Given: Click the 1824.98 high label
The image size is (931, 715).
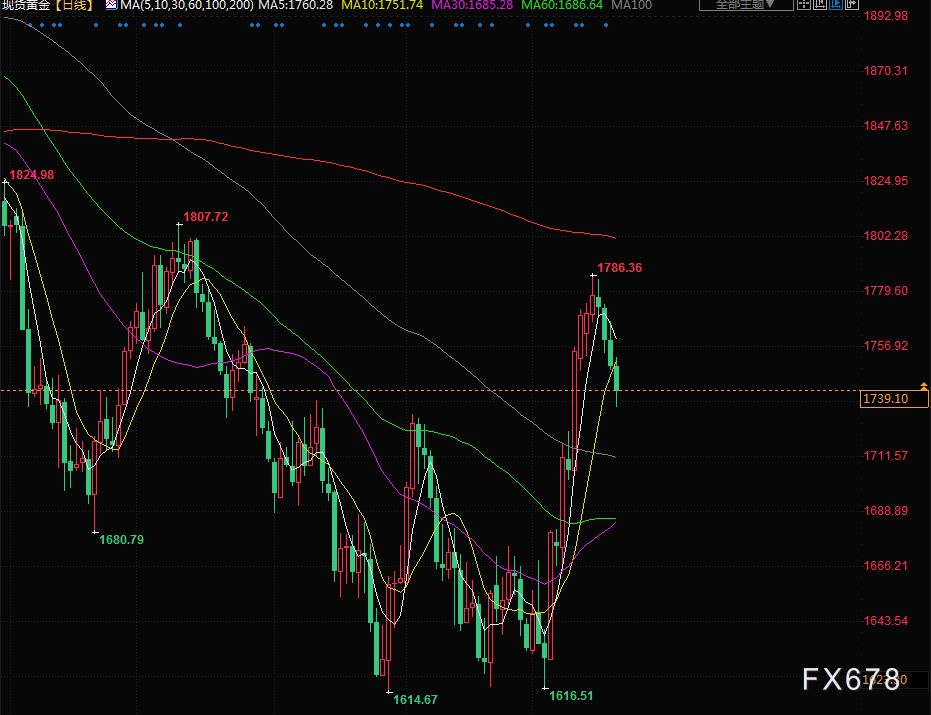Looking at the screenshot, I should pos(31,175).
